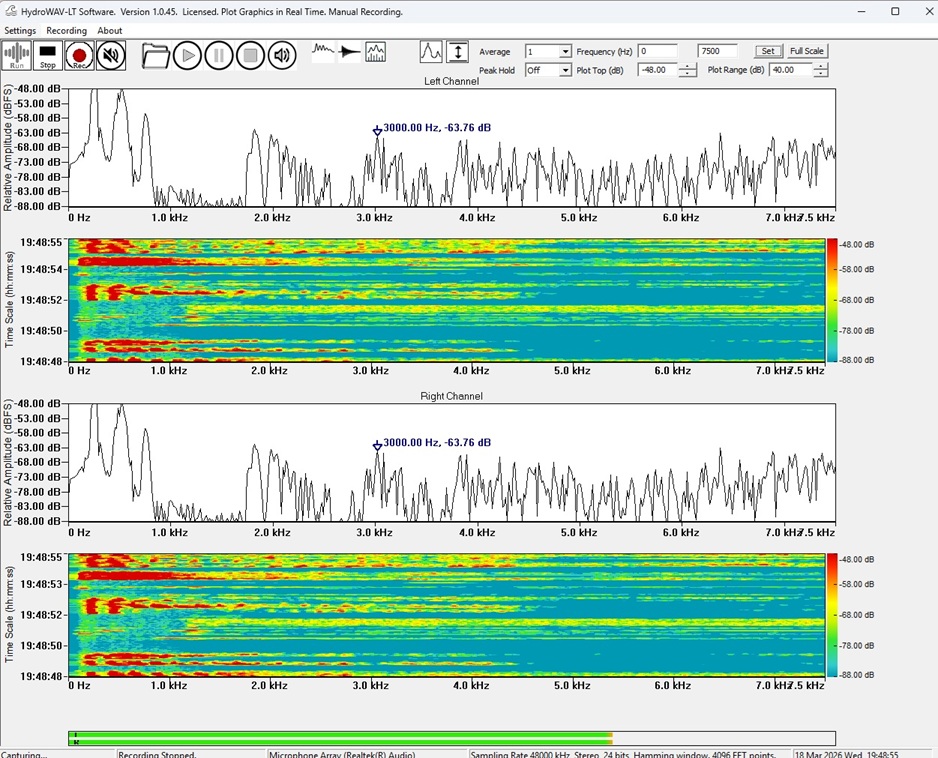Toggle the muted speaker monitor icon

[x=111, y=56]
